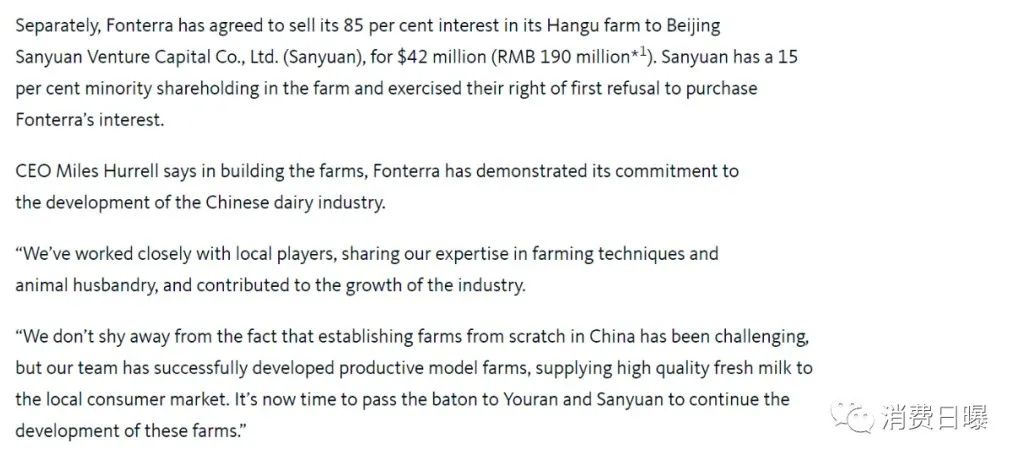Click the 消费日曝 watermark text
This screenshot has width=1023, height=465.
click(x=934, y=418)
